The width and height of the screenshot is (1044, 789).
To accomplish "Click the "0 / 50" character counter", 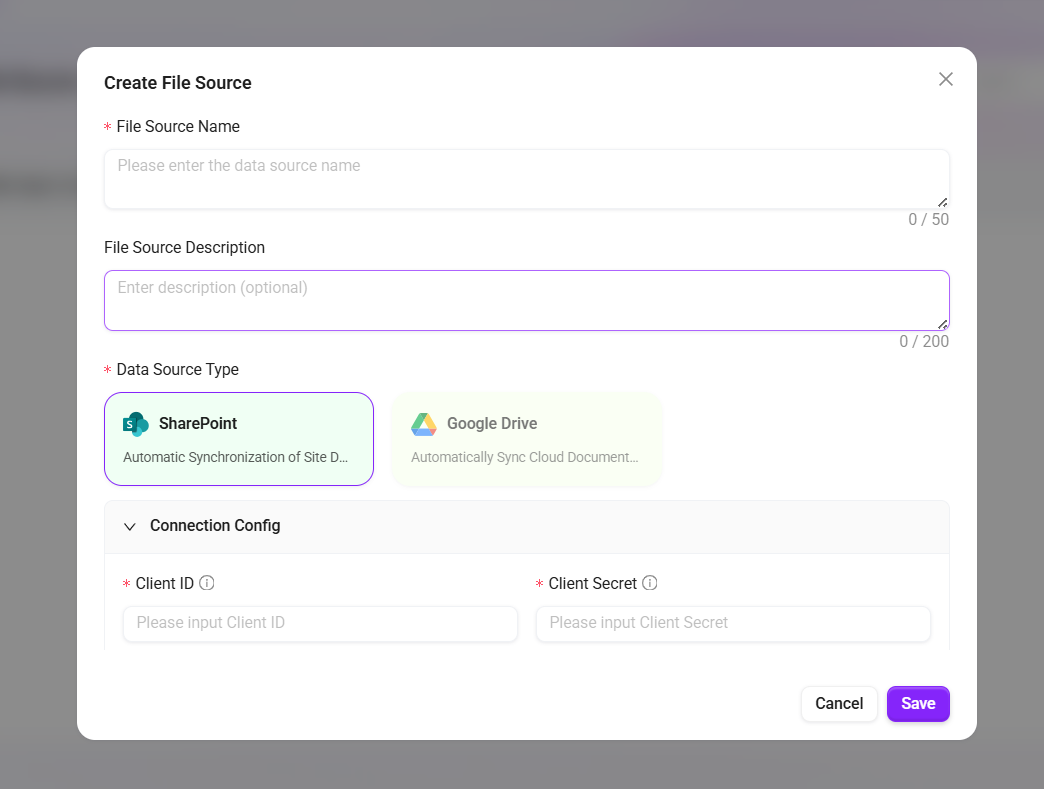I will [x=929, y=220].
